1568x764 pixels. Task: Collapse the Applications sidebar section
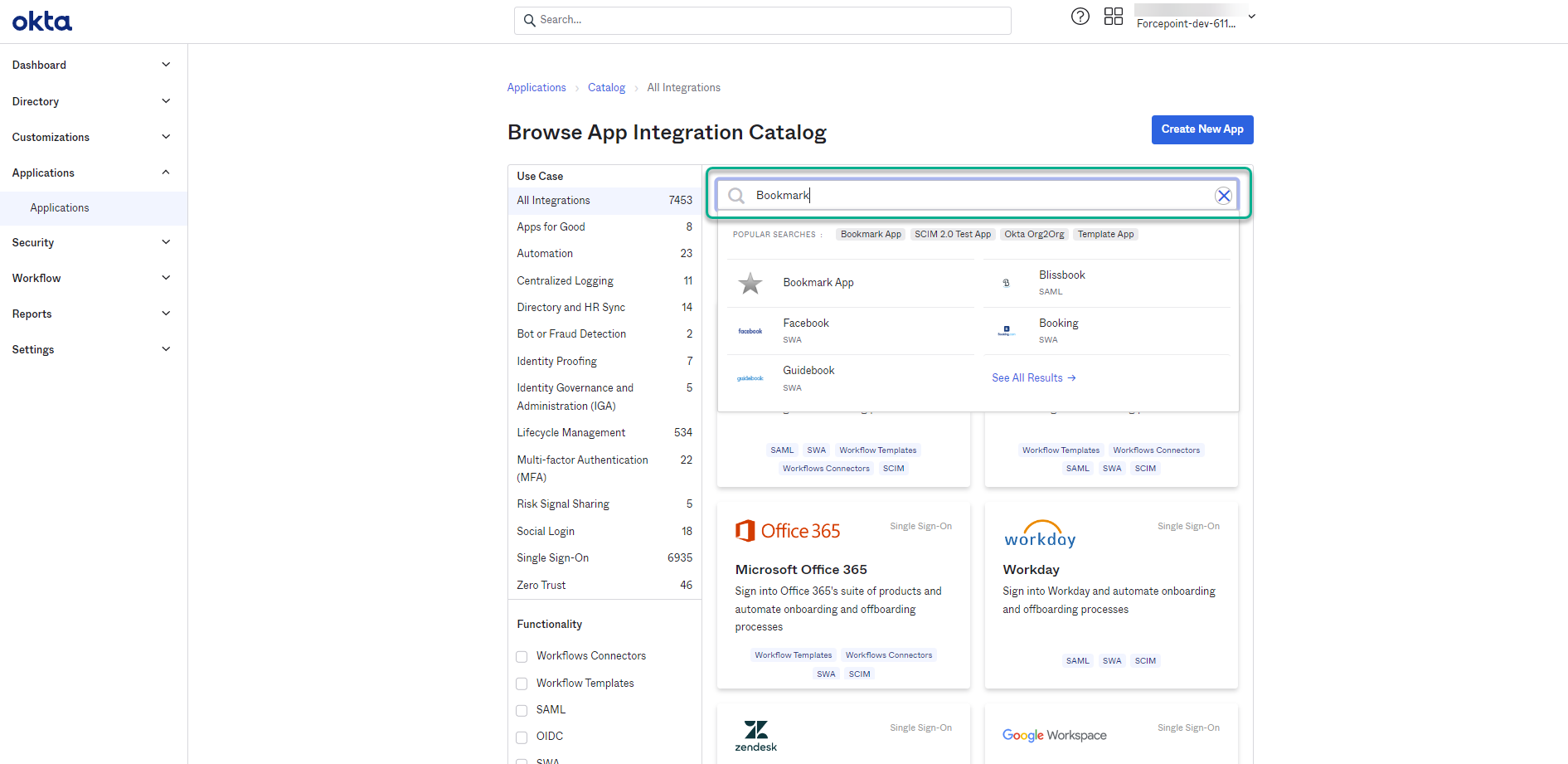coord(91,173)
